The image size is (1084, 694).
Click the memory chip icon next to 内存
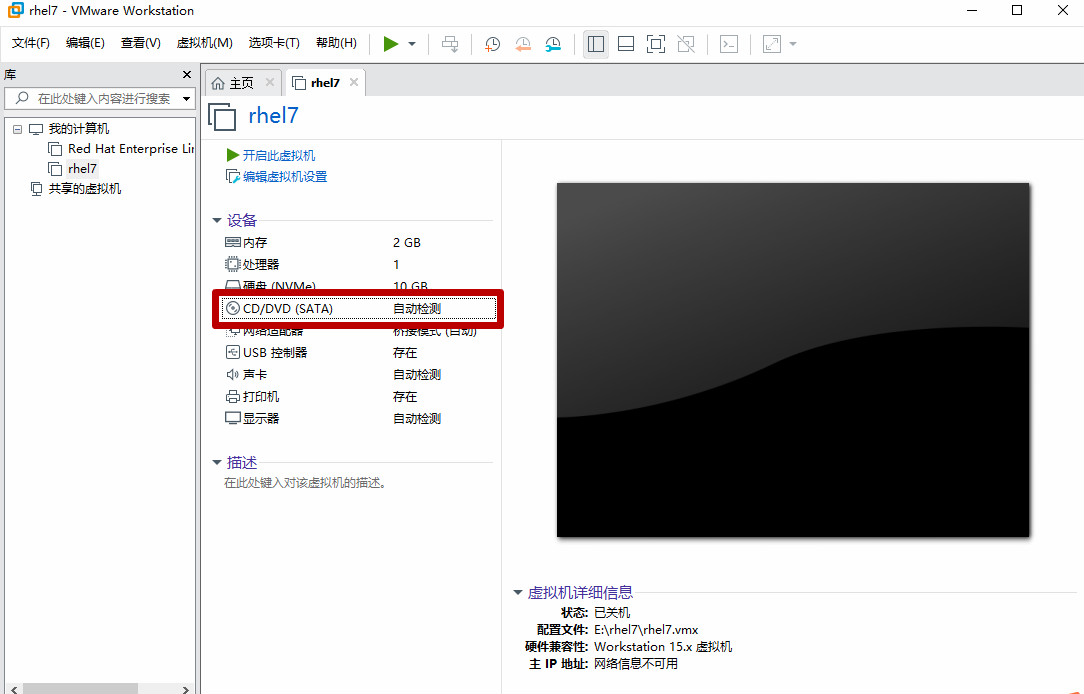(233, 243)
